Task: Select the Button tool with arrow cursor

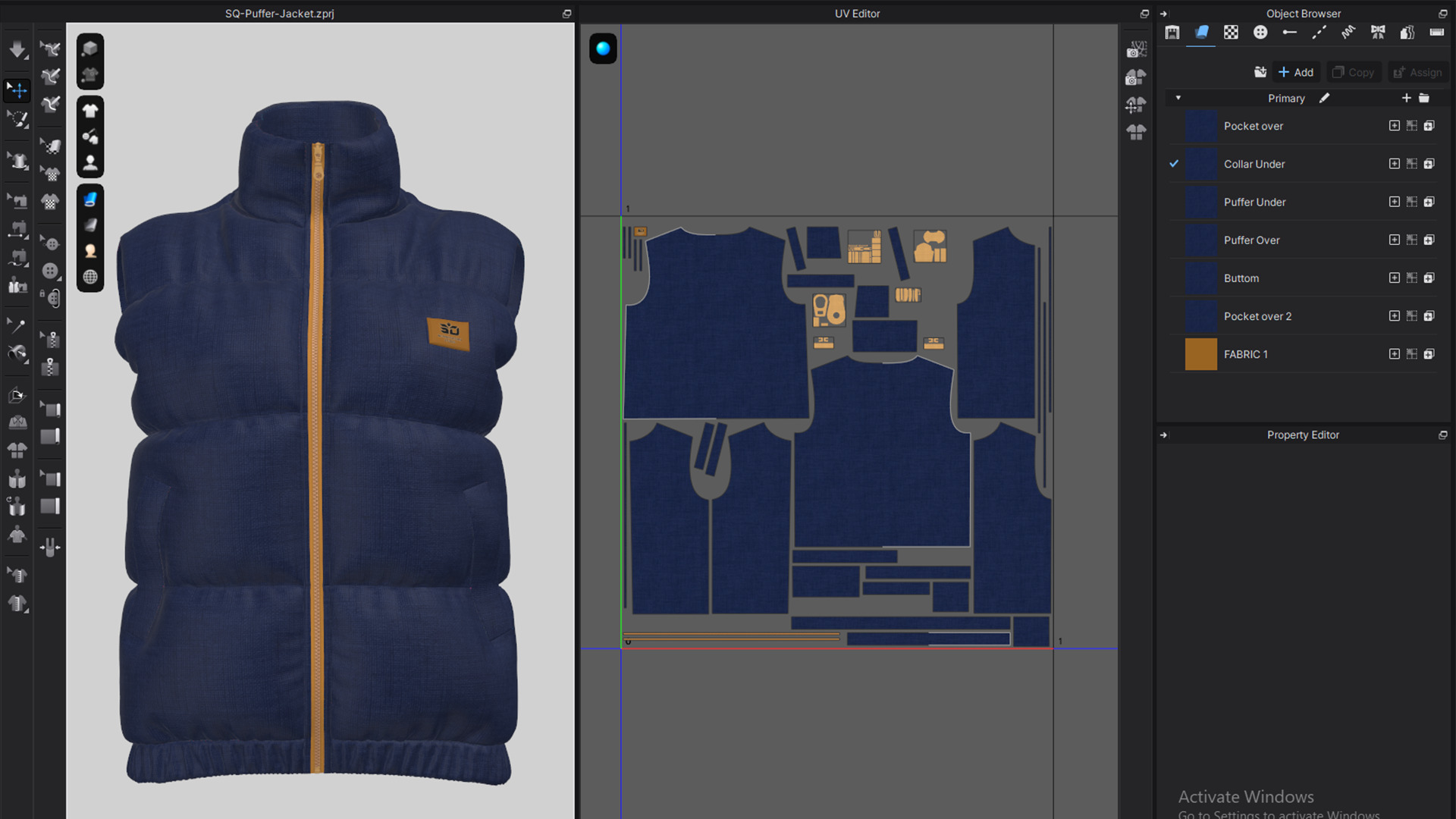Action: [x=50, y=243]
